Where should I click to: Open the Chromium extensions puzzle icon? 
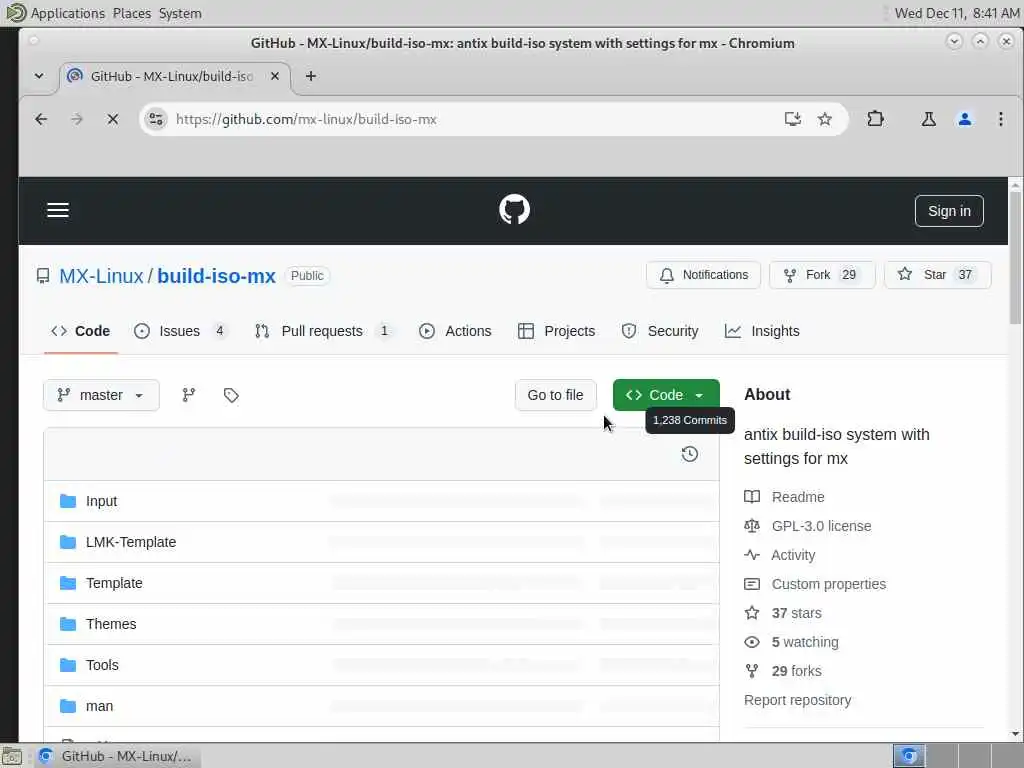point(875,119)
